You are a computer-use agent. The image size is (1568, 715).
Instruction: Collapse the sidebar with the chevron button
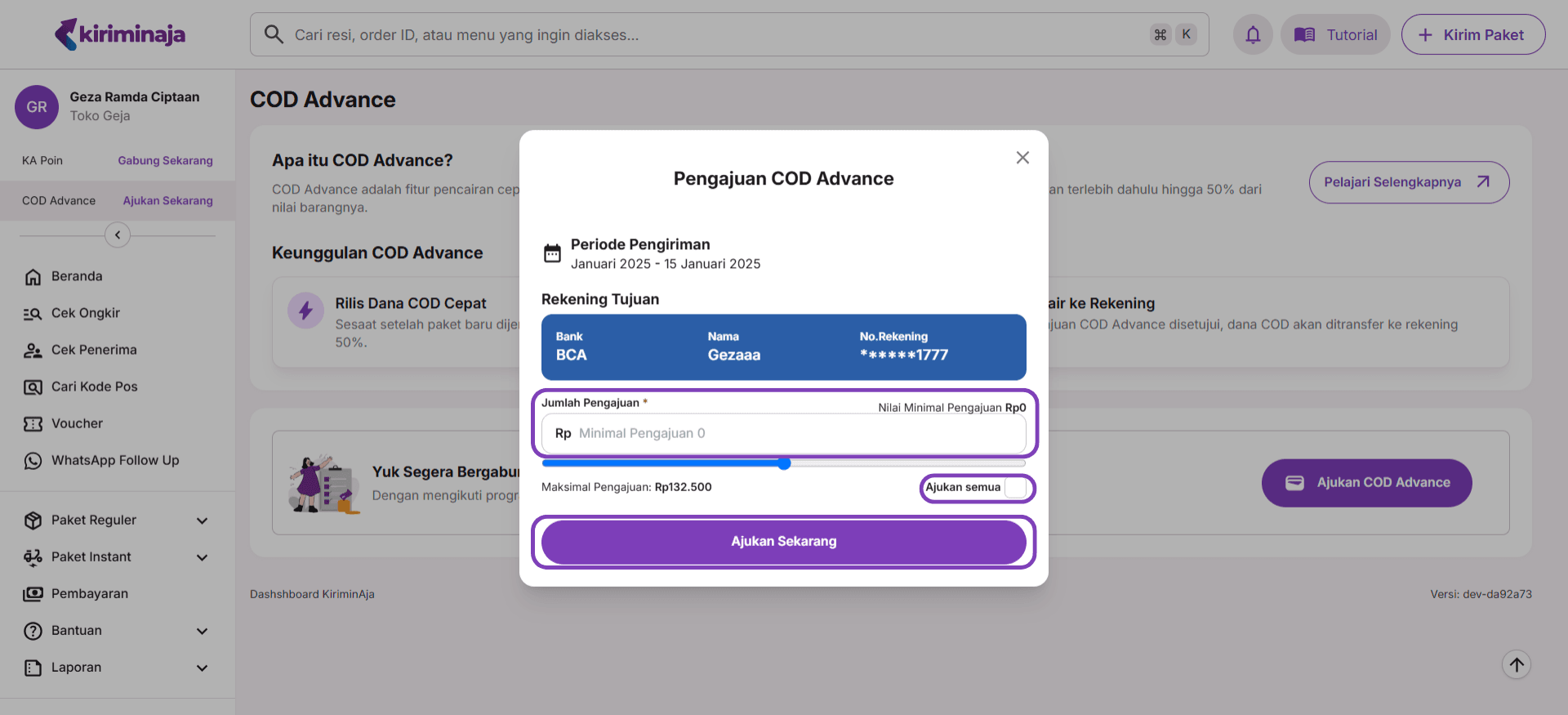pyautogui.click(x=118, y=235)
